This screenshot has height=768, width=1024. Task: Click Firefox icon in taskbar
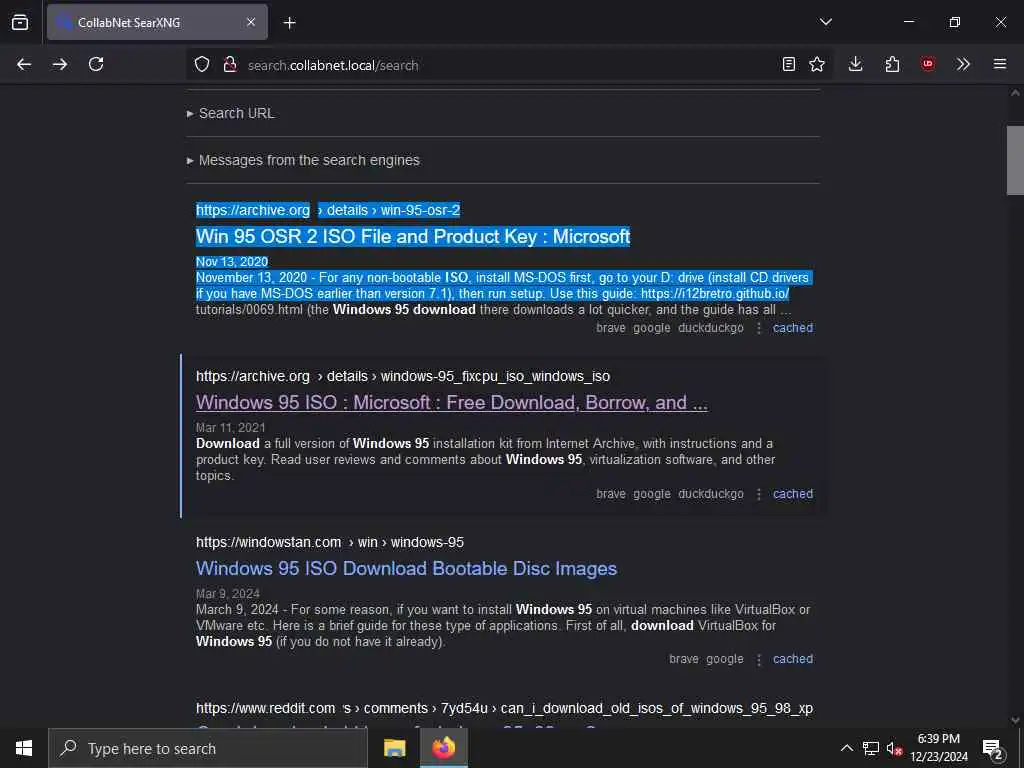(x=443, y=748)
